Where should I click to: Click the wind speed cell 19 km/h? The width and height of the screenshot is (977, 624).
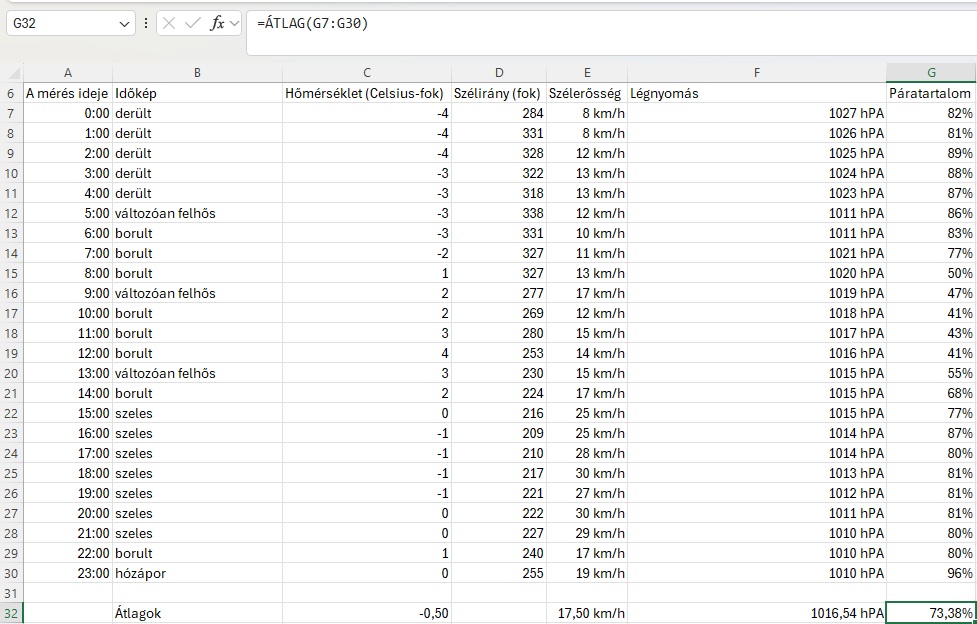tap(587, 574)
